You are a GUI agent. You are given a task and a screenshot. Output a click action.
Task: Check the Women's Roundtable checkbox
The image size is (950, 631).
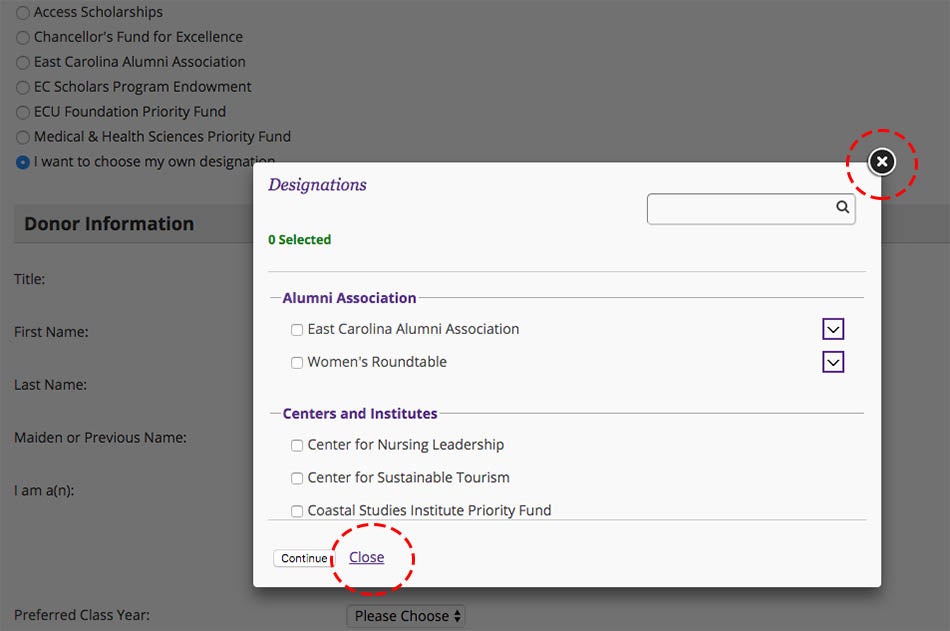(297, 362)
